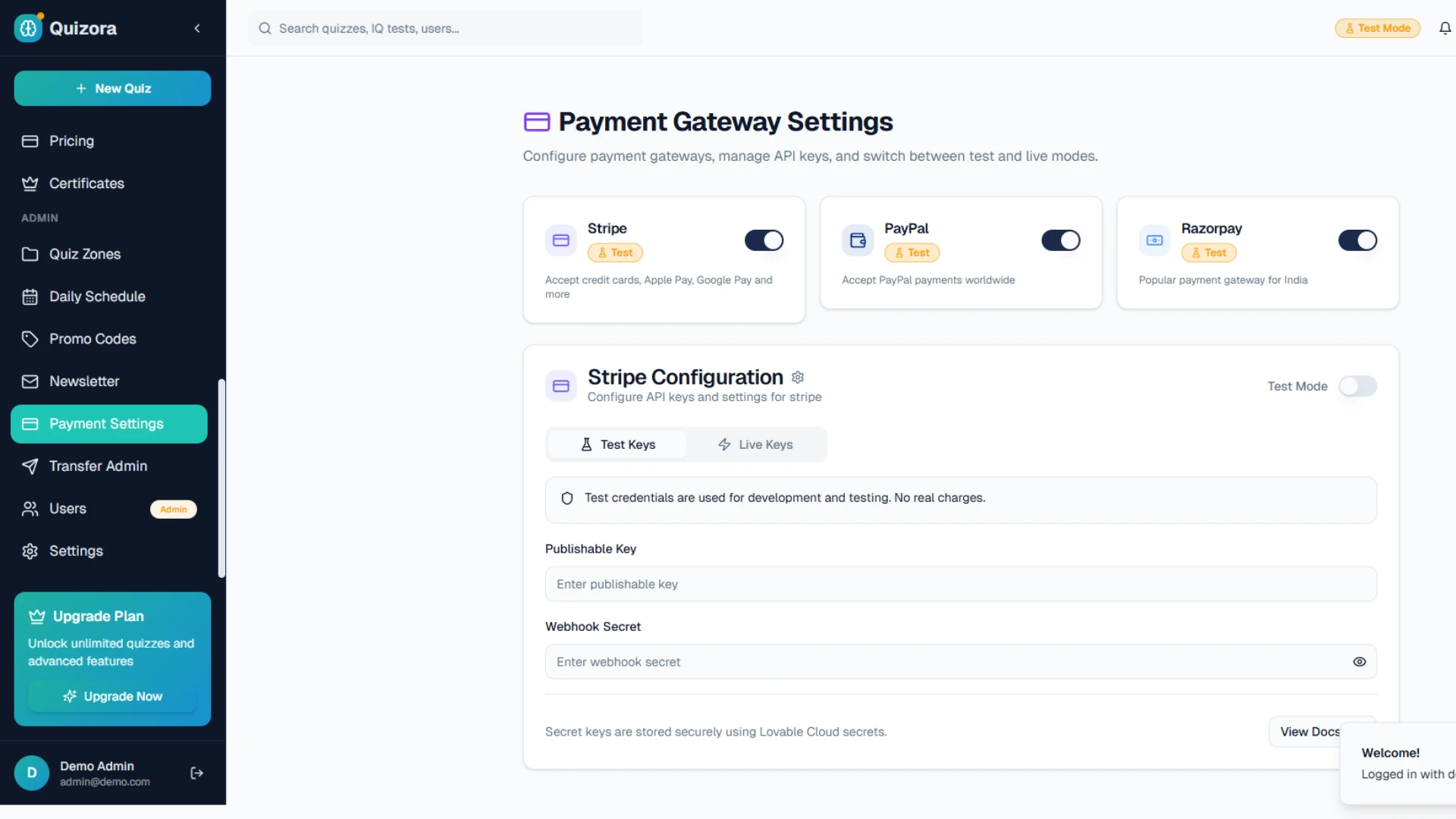Click the Admin badge next to Users

pos(174,510)
